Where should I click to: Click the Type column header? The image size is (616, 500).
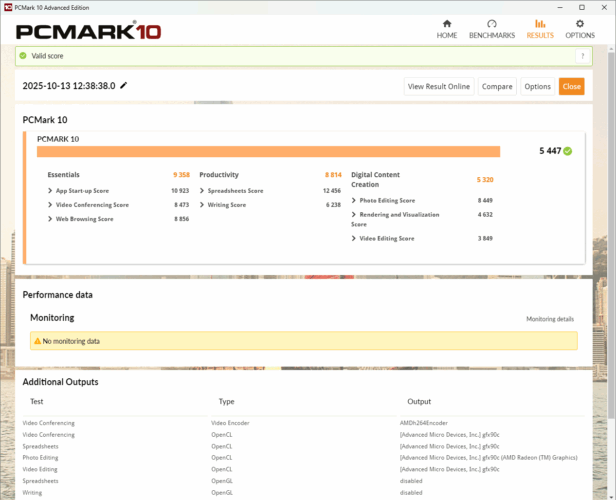coord(226,401)
